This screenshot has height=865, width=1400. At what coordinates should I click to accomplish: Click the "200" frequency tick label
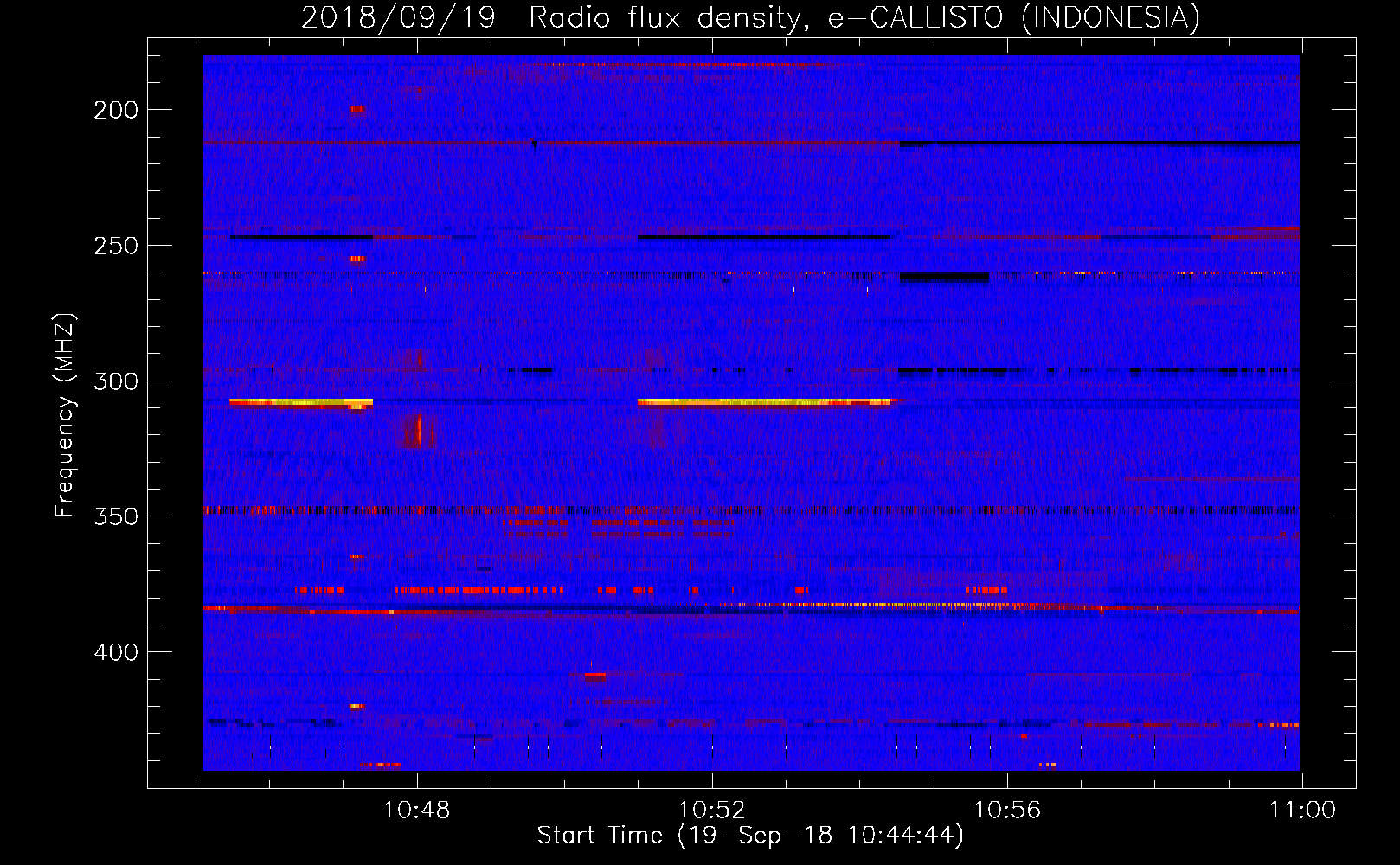click(x=116, y=110)
